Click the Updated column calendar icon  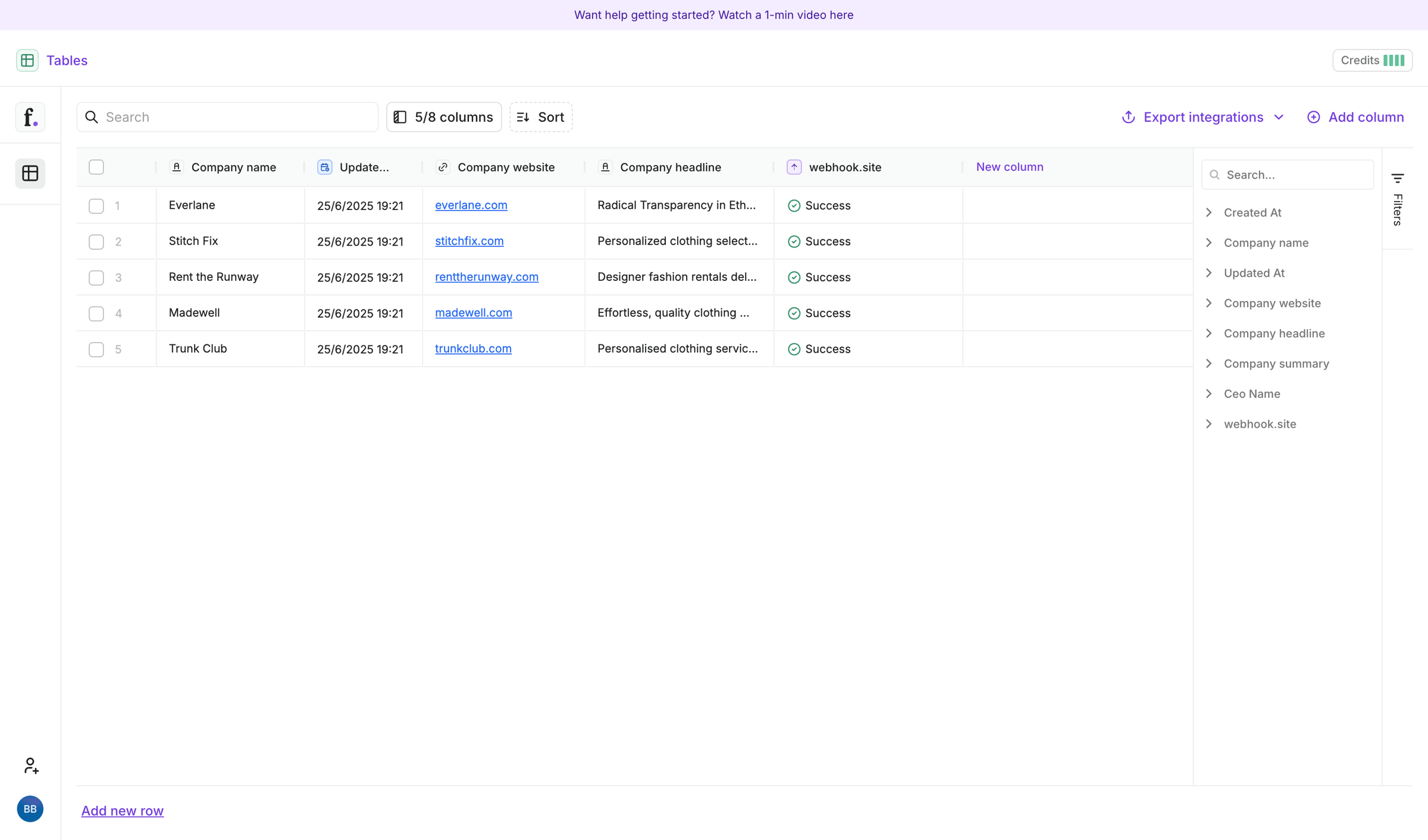[325, 167]
